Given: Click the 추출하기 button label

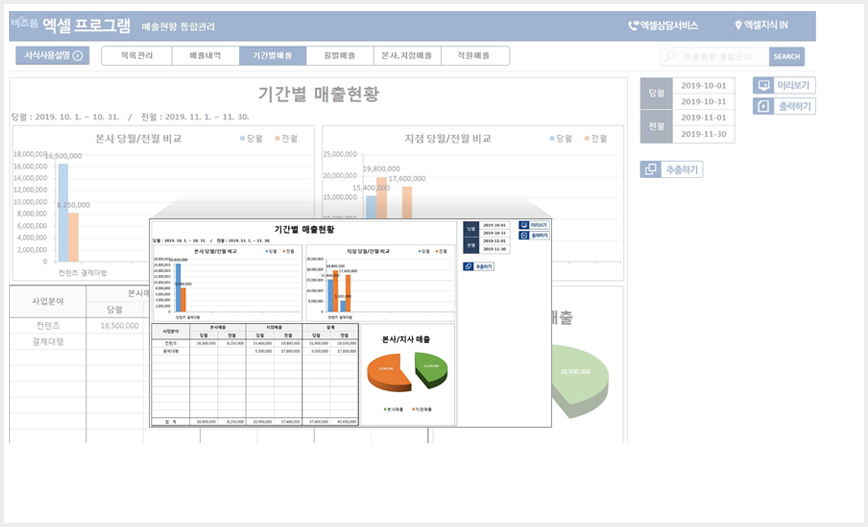Looking at the screenshot, I should click(x=682, y=169).
